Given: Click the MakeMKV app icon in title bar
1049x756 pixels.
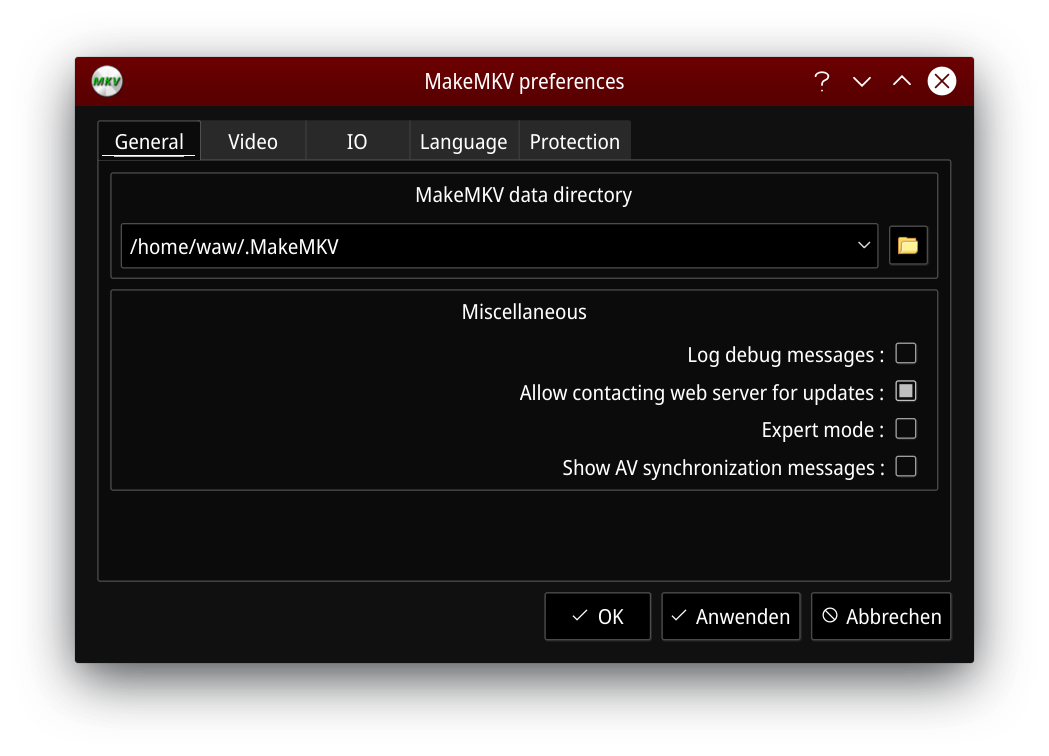Looking at the screenshot, I should pyautogui.click(x=107, y=82).
